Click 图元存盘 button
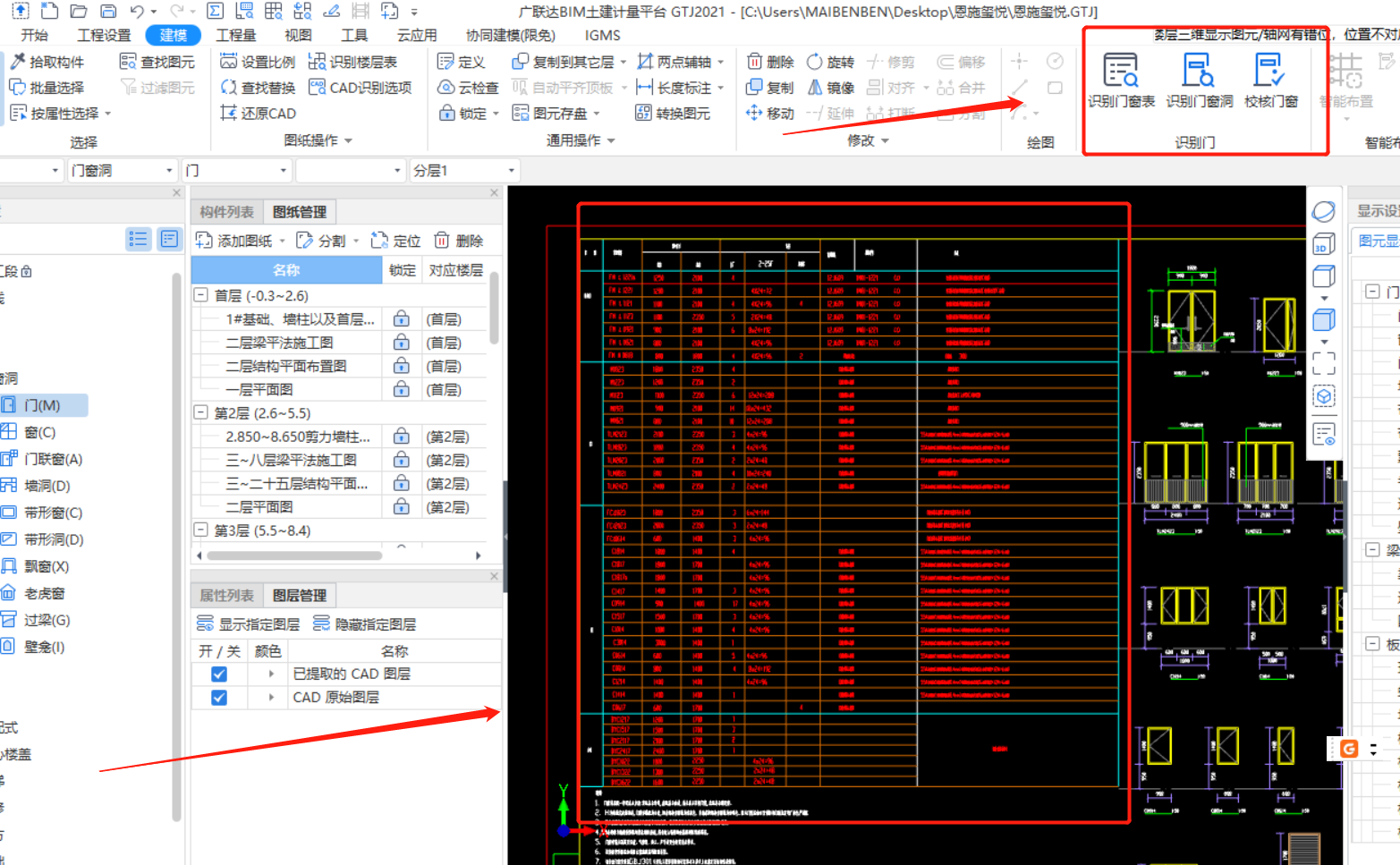The height and width of the screenshot is (865, 1400). 556,114
